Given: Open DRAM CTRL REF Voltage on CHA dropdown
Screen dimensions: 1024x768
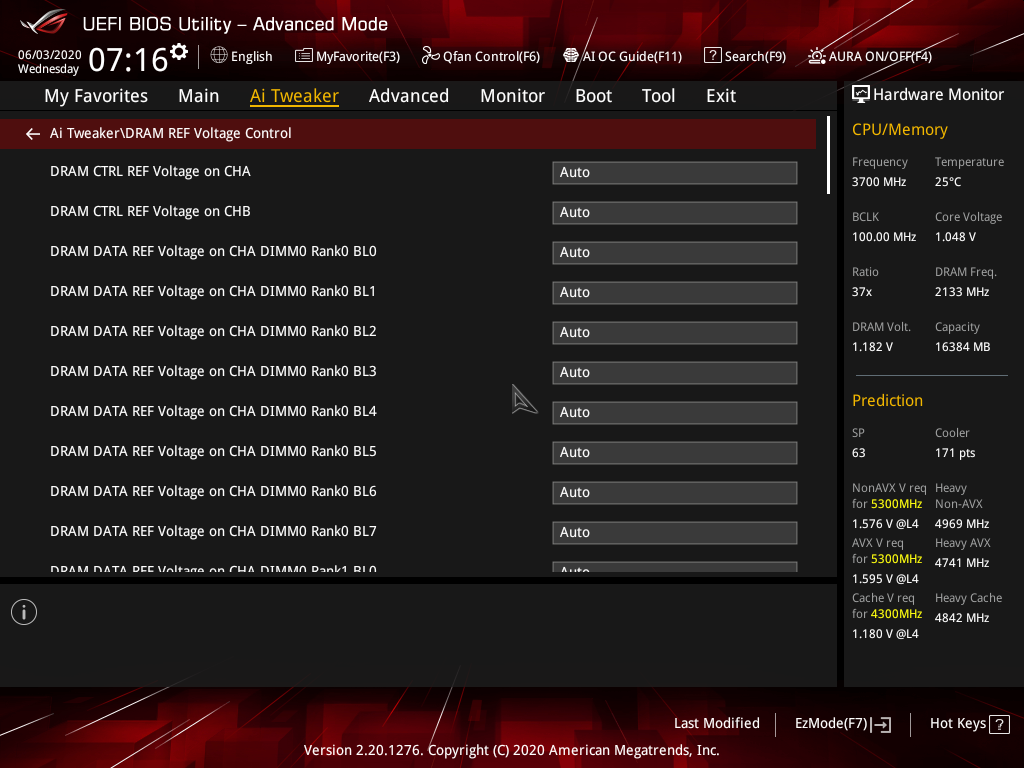Looking at the screenshot, I should [674, 172].
